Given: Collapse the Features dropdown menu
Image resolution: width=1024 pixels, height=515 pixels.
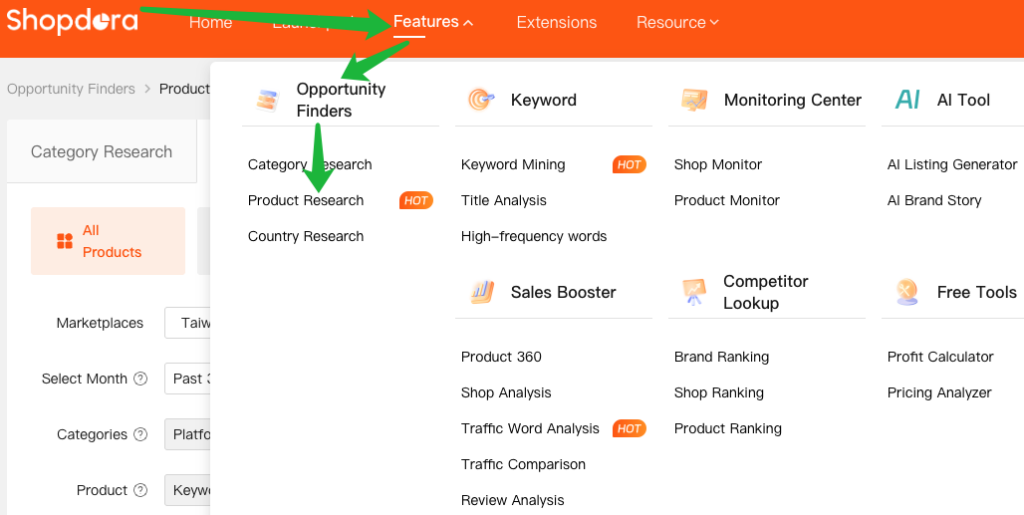Looking at the screenshot, I should [434, 22].
